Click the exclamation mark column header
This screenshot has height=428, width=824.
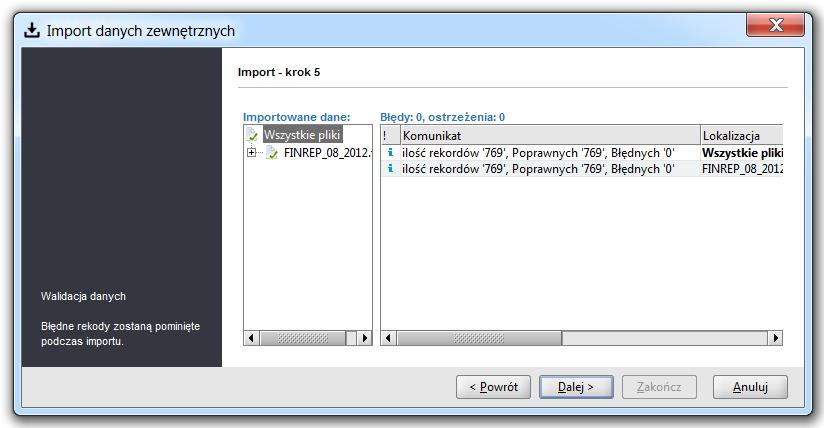[390, 135]
